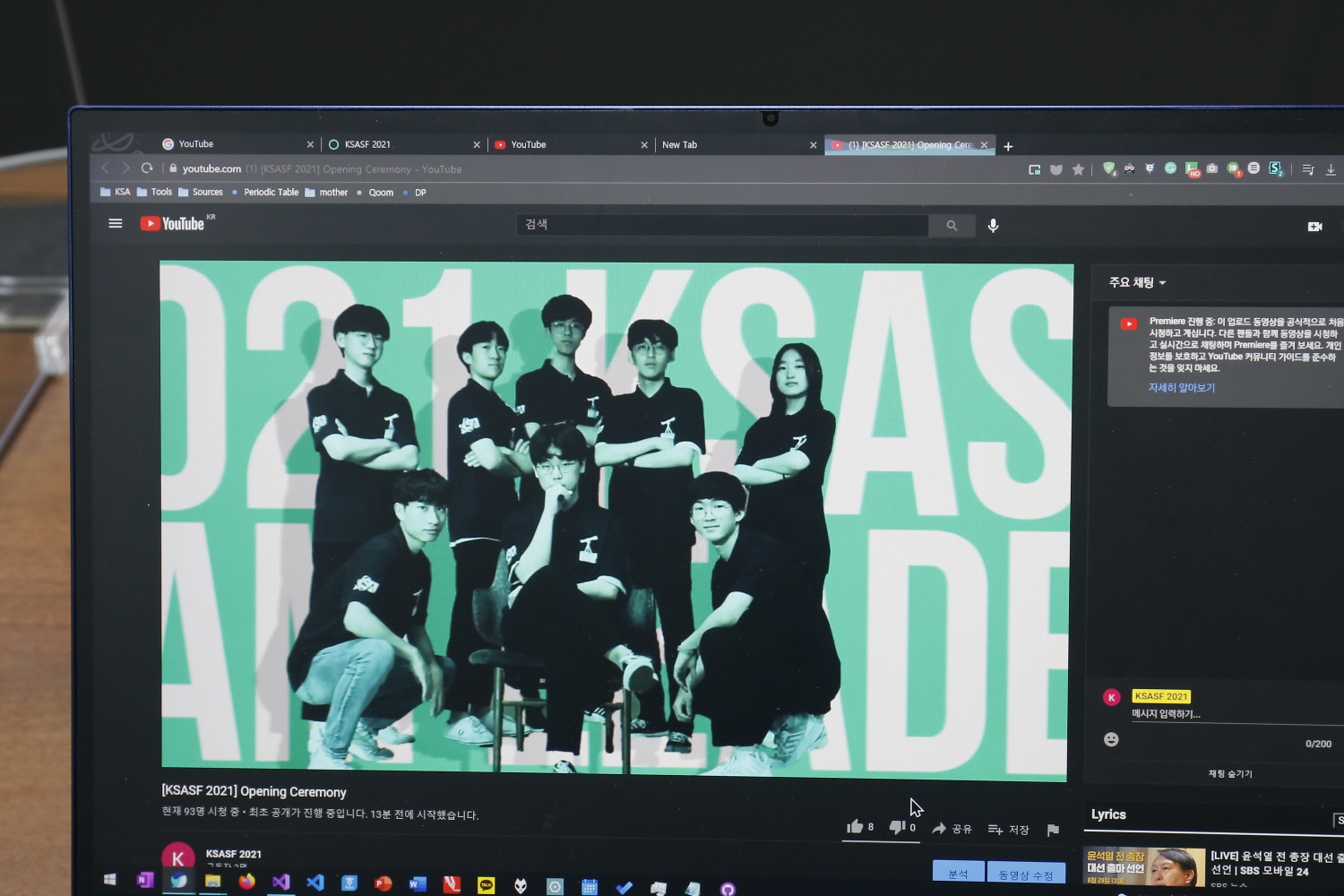
Task: Click the address bar URL youtube.com
Action: (x=211, y=168)
